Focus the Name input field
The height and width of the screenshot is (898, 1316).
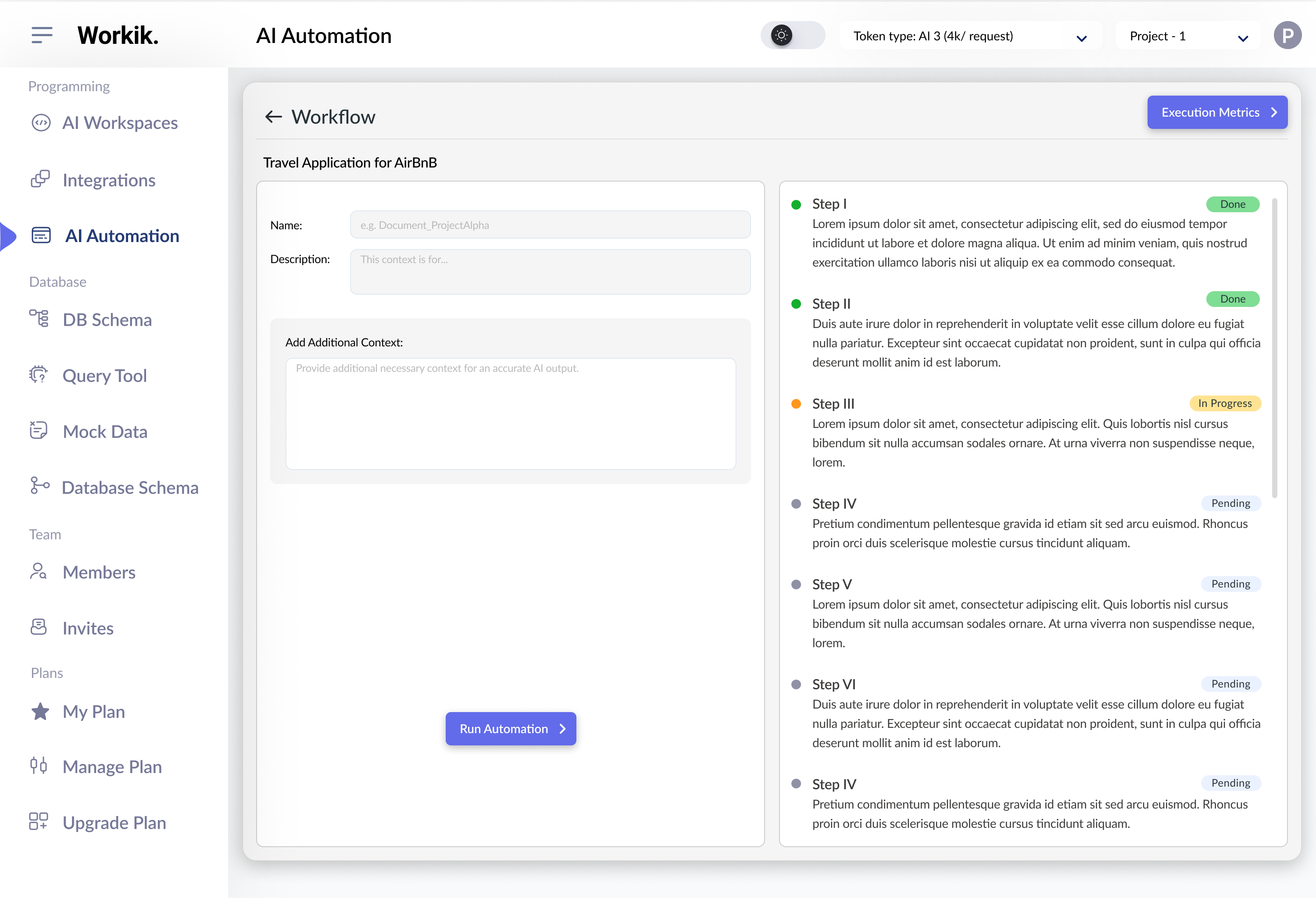[550, 224]
